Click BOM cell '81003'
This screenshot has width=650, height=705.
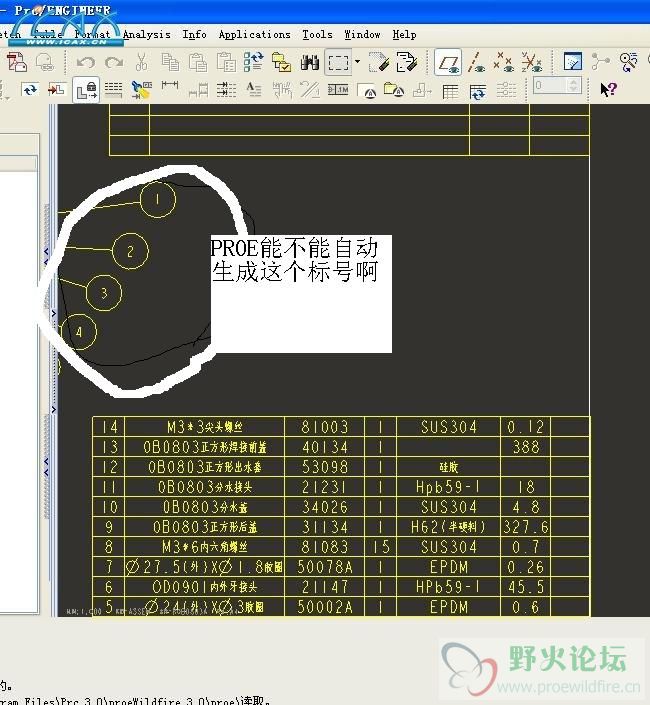click(x=325, y=427)
